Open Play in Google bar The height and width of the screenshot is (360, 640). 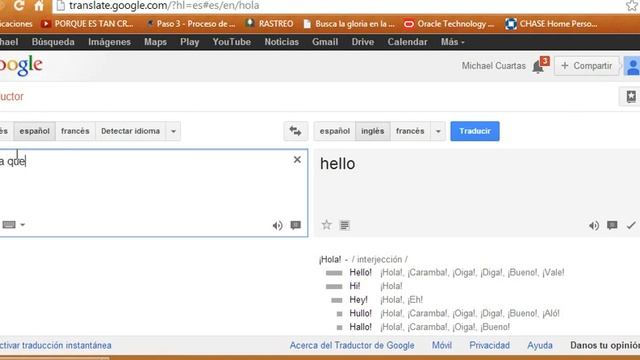pos(189,42)
